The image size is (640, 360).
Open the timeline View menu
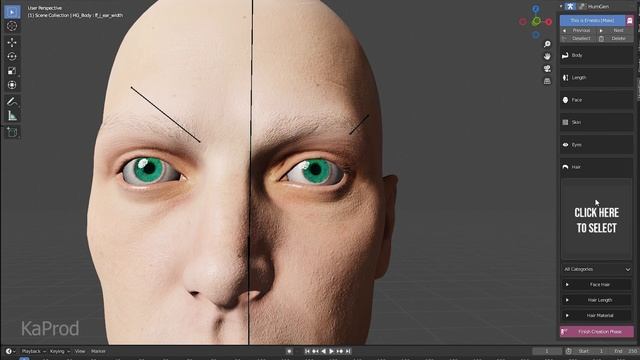coord(80,351)
